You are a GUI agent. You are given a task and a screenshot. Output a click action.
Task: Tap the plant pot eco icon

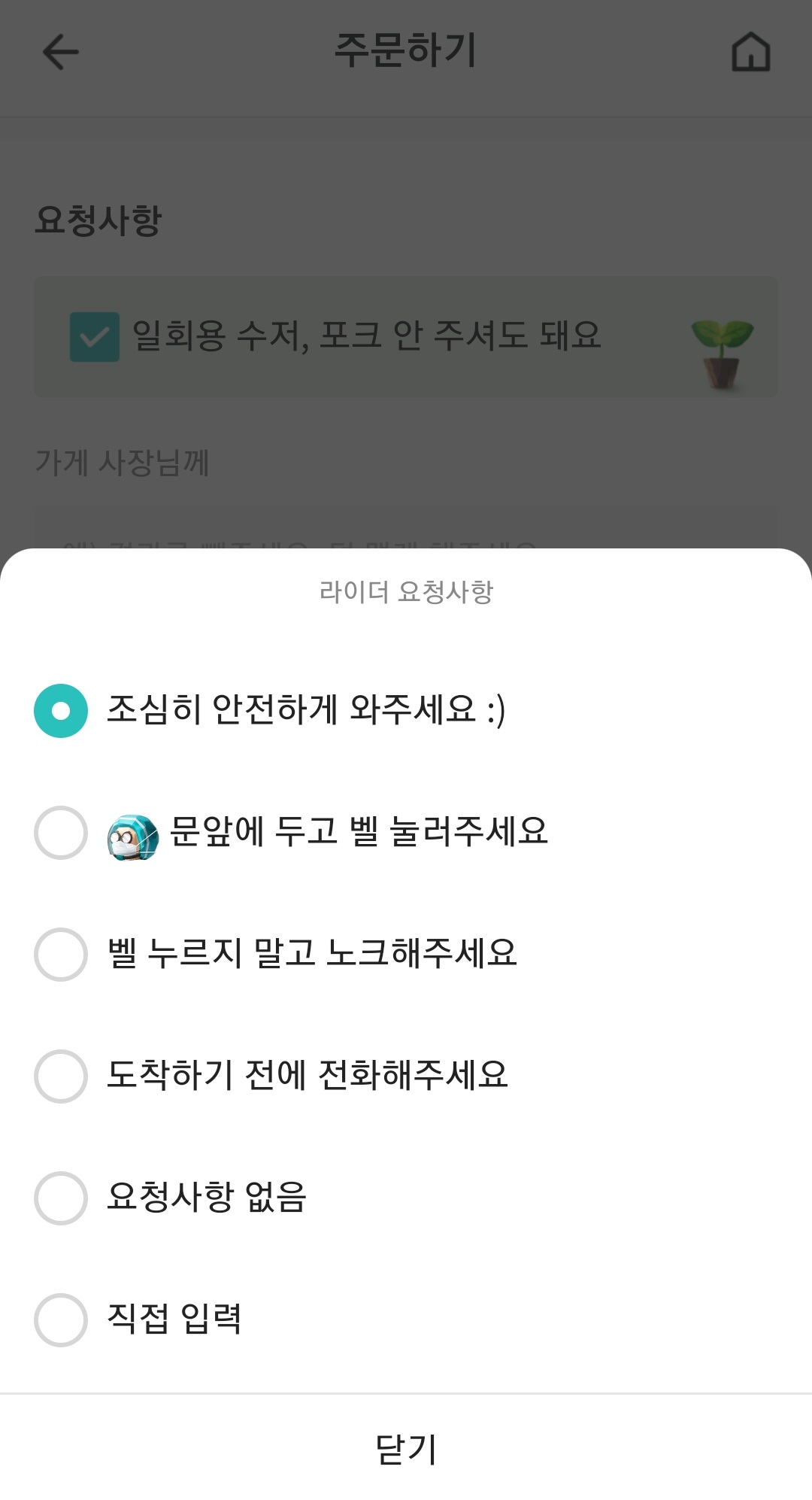(722, 352)
